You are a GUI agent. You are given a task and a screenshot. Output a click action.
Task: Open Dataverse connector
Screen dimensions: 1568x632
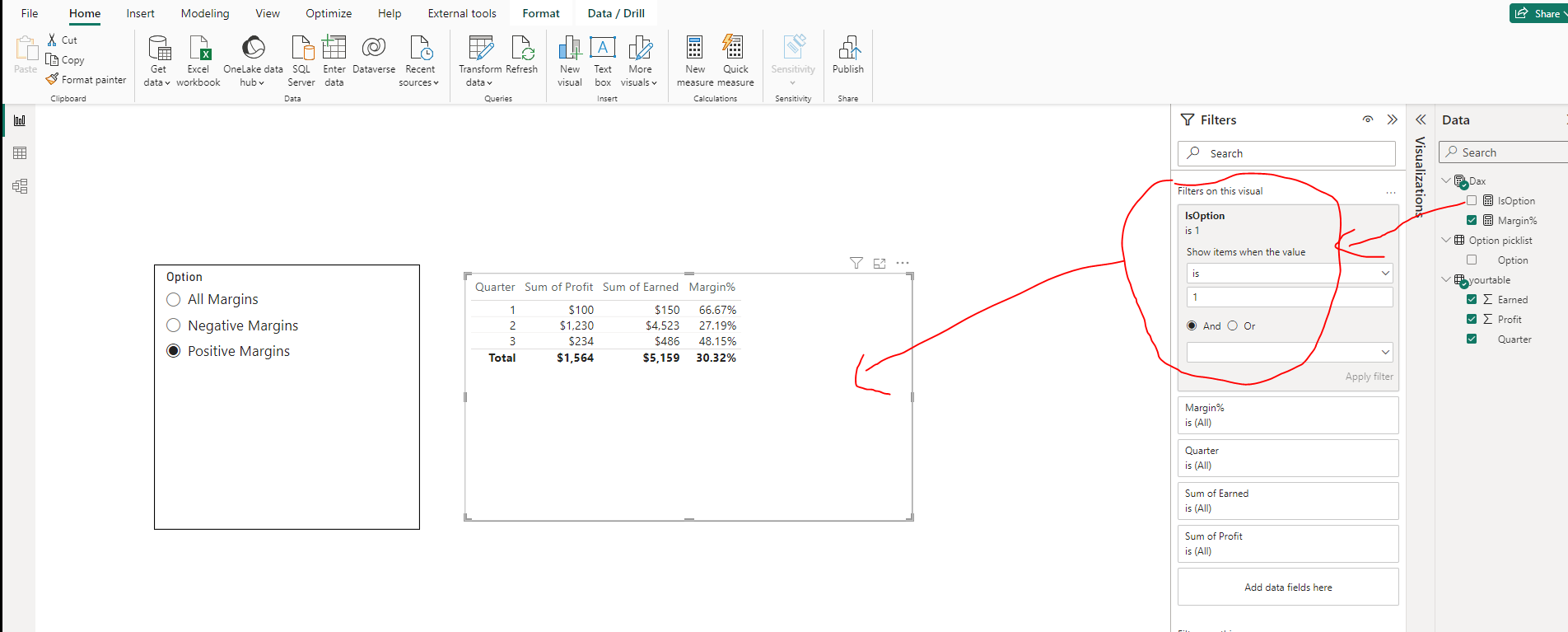[x=374, y=56]
